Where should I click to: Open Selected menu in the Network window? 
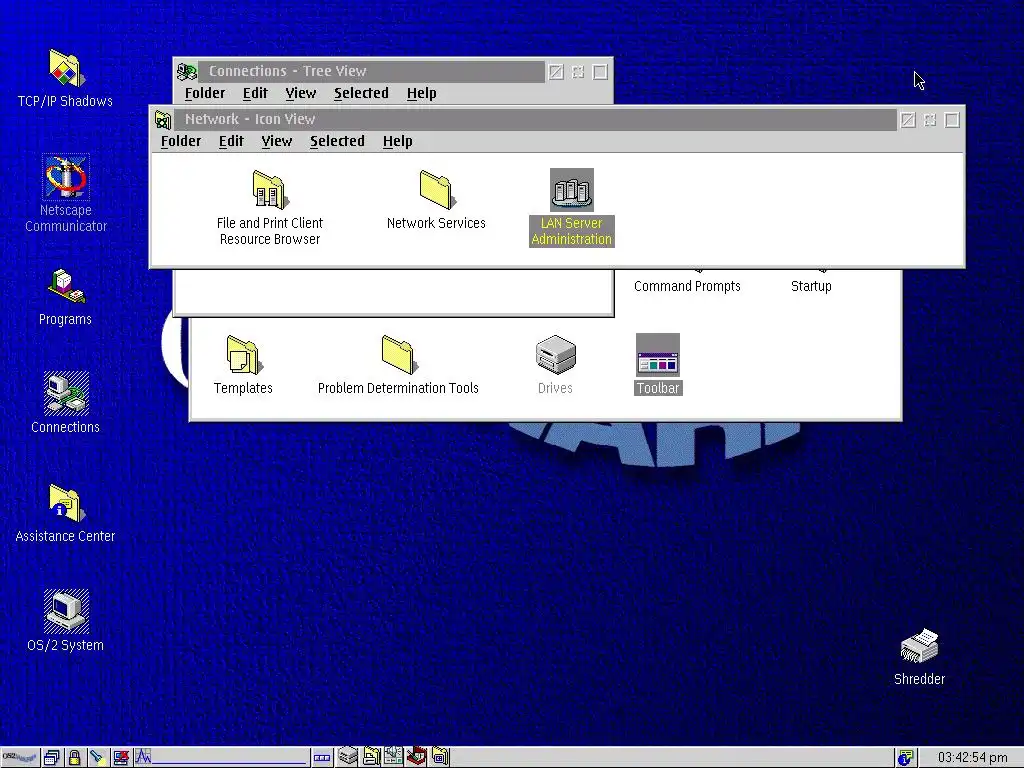[x=337, y=141]
